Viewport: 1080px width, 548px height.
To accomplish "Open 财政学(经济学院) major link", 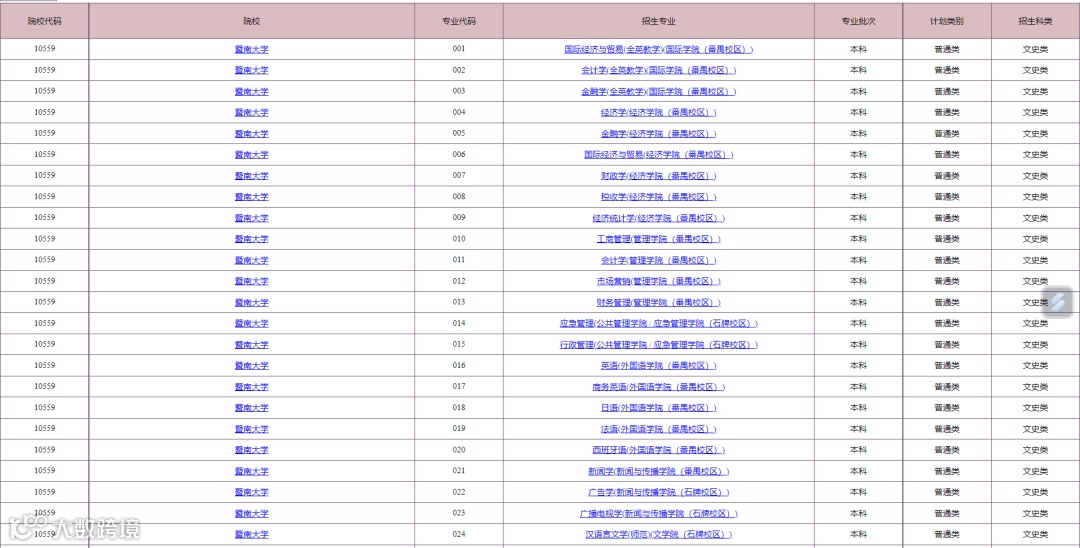I will (658, 176).
